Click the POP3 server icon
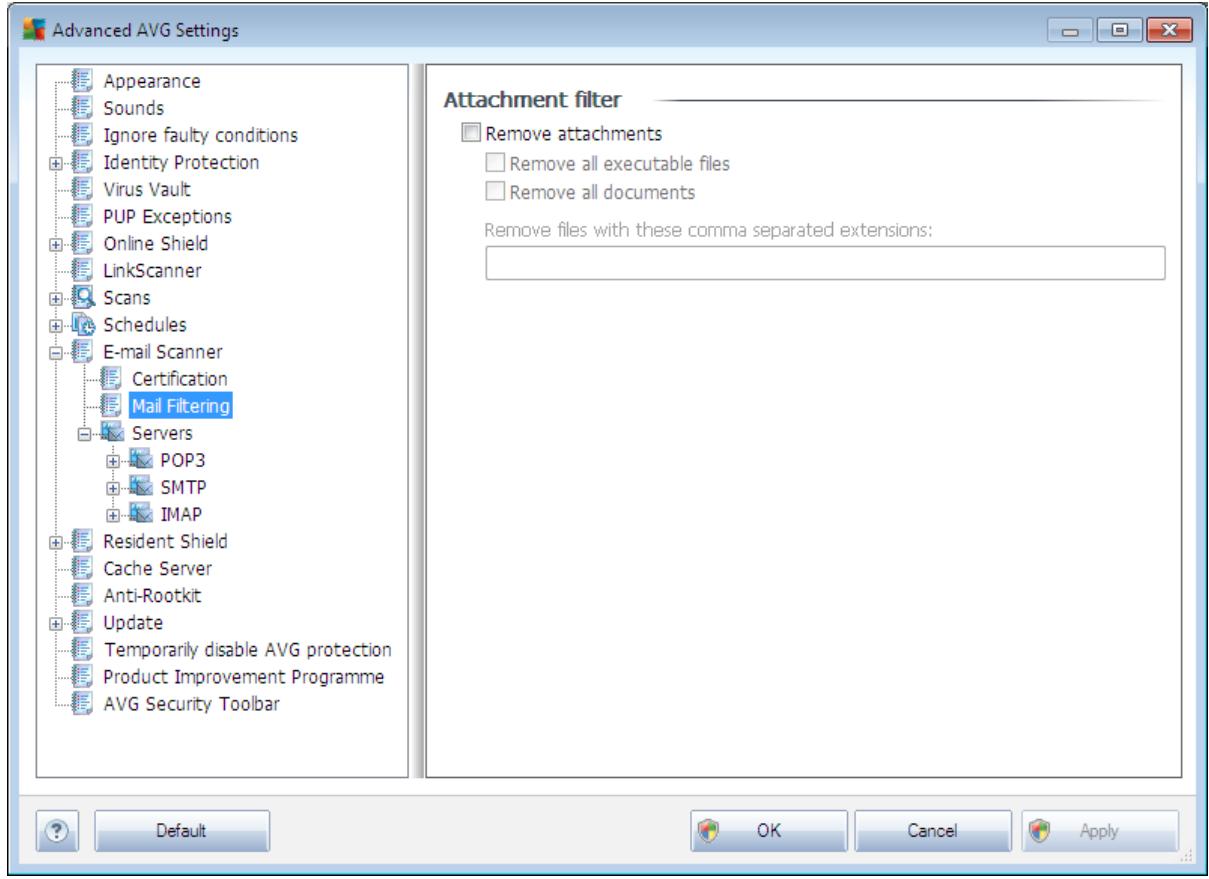Viewport: 1209px width, 879px height. (139, 460)
